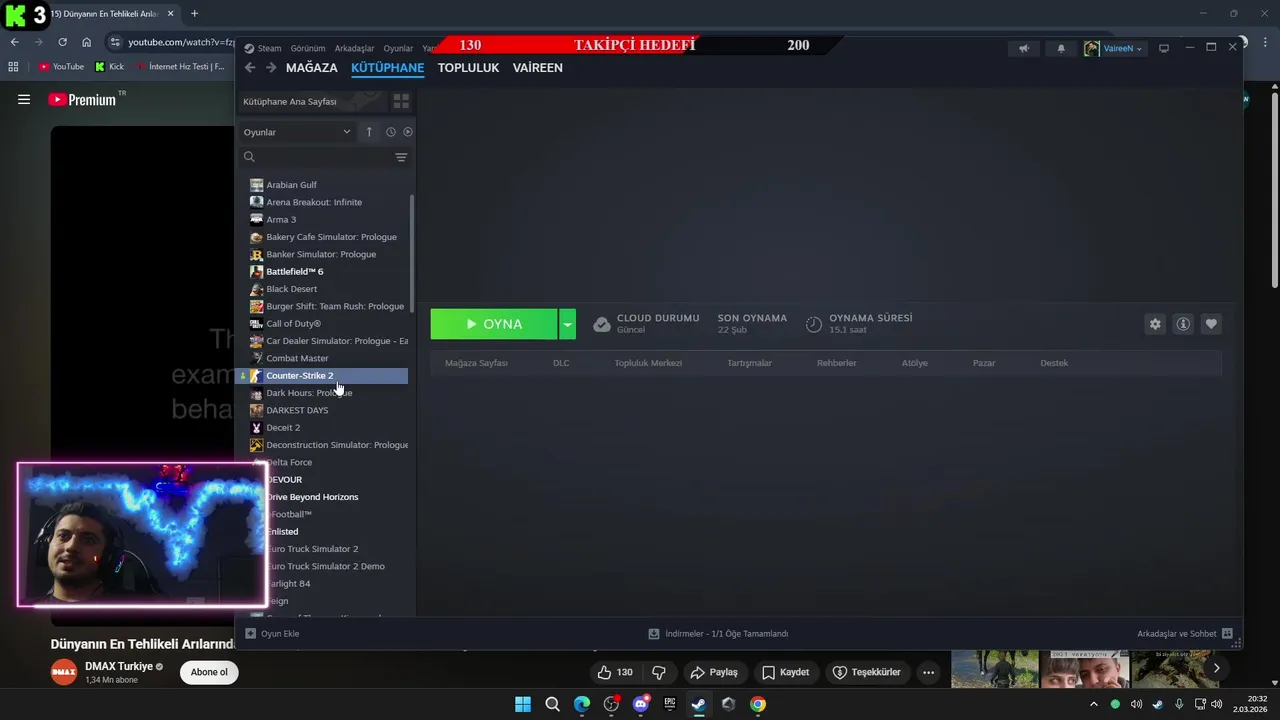1280x720 pixels.
Task: Click the Chrome home button
Action: 87,42
